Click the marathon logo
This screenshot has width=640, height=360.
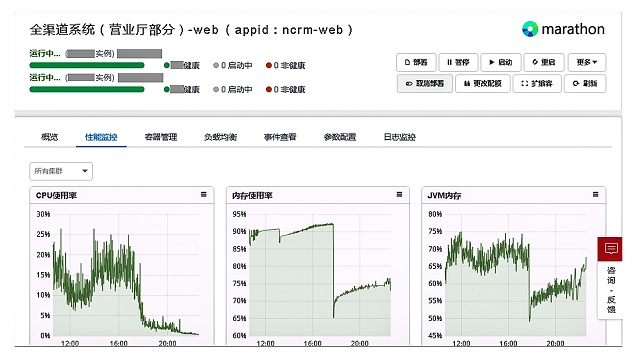click(563, 29)
